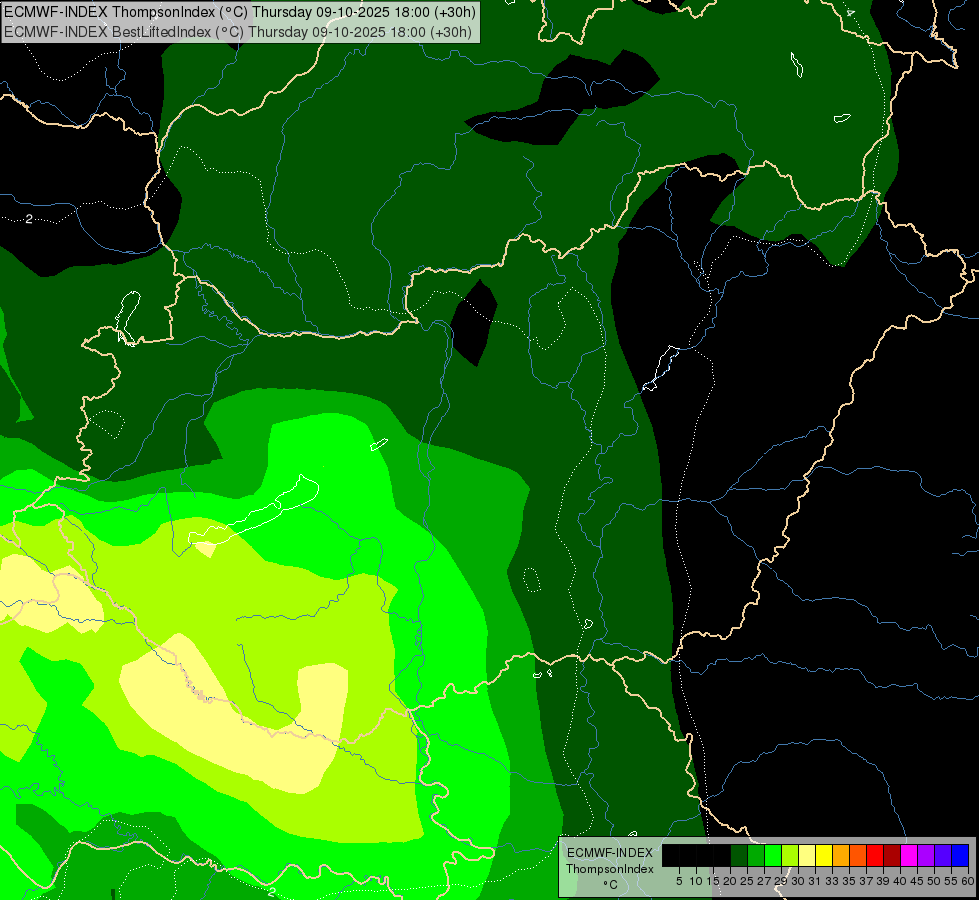979x900 pixels.
Task: Click the blue legend swatch at far right
Action: pos(960,855)
